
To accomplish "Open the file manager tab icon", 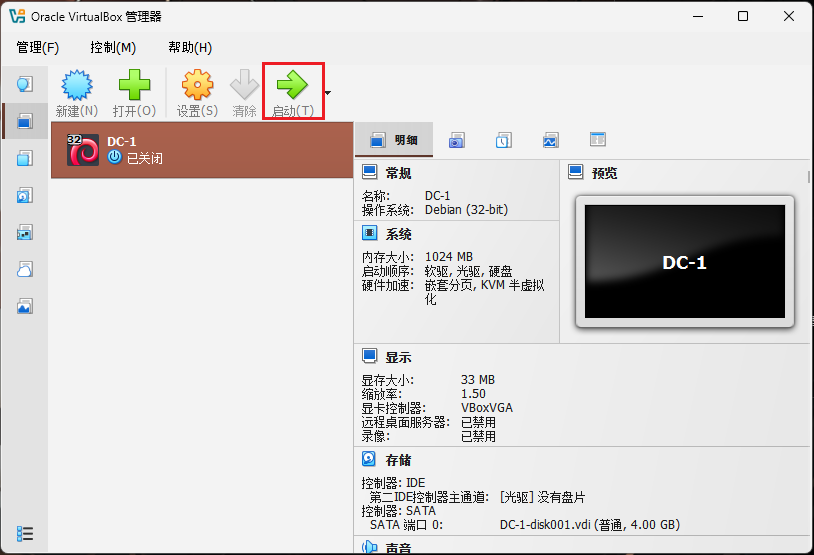I will 598,140.
